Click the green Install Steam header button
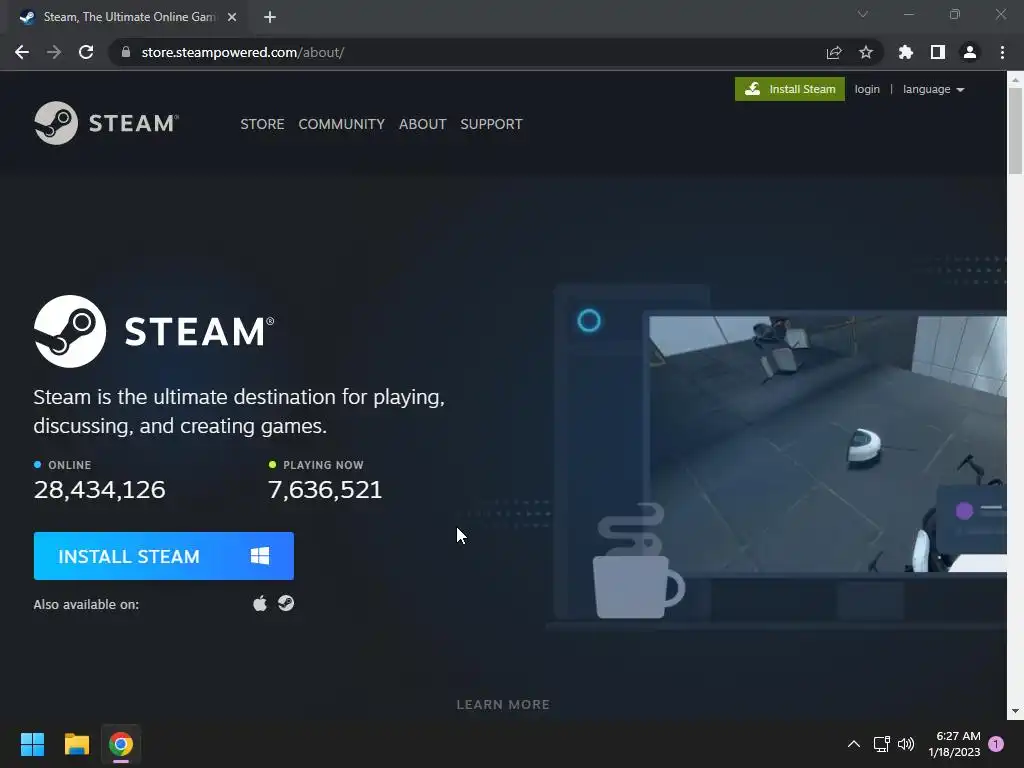1024x768 pixels. [790, 89]
